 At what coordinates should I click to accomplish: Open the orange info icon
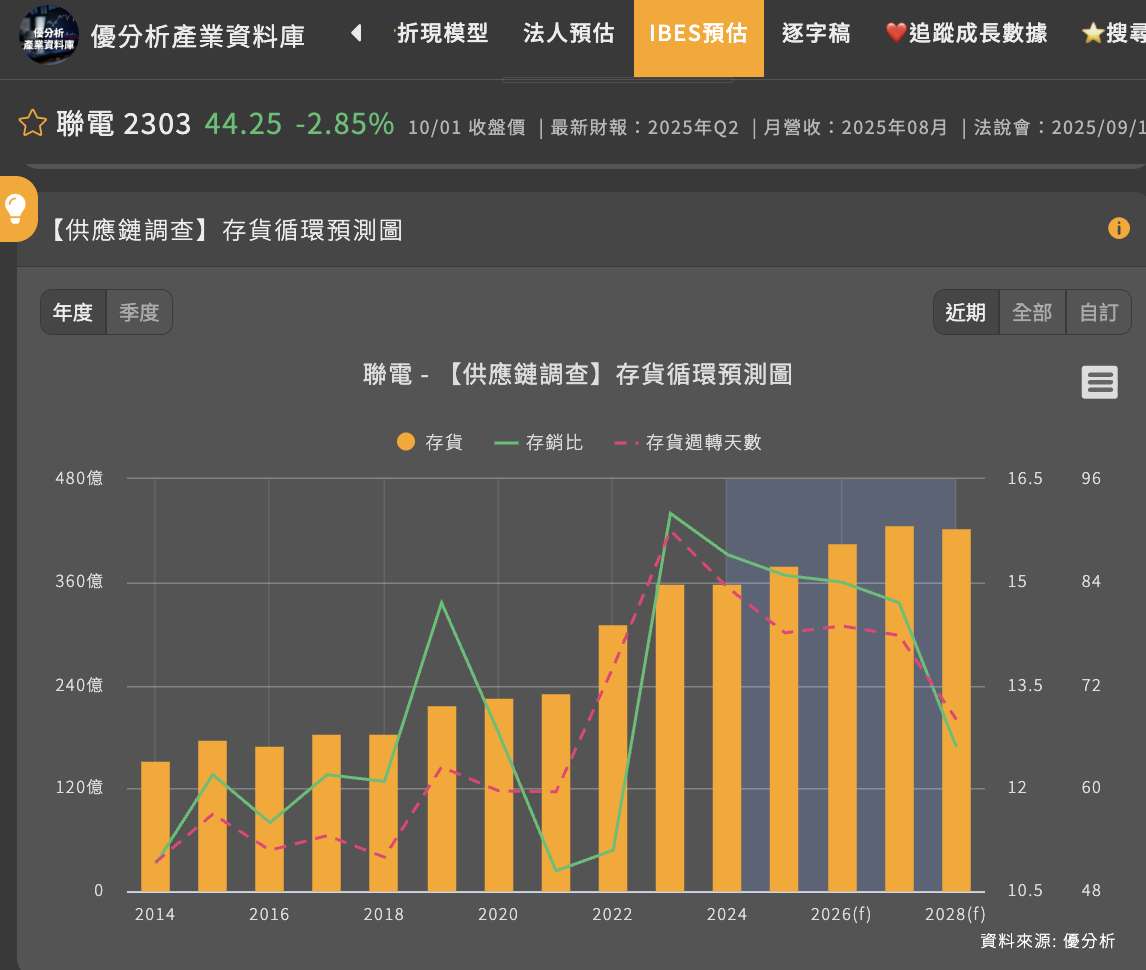coord(1118,229)
